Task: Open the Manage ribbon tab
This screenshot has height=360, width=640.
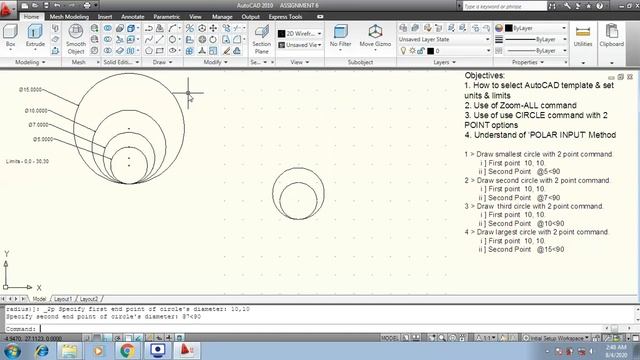Action: [222, 17]
